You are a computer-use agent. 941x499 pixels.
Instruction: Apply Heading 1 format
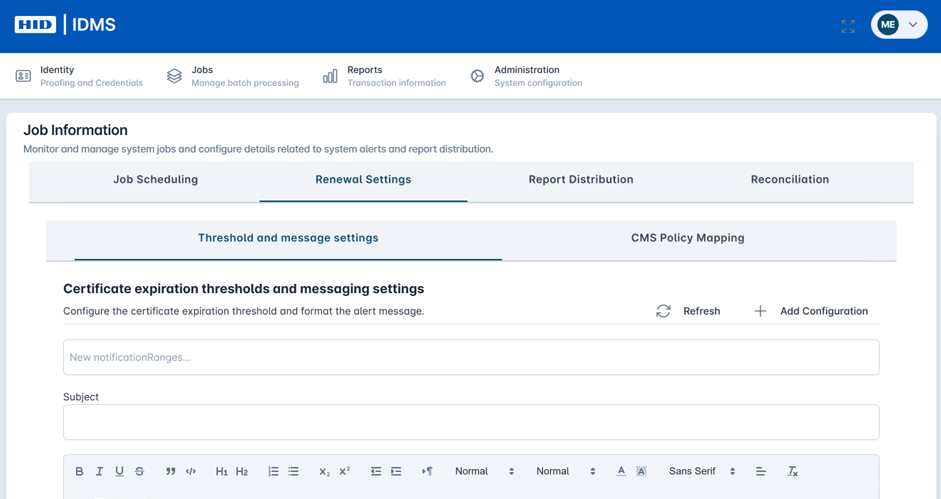[221, 471]
